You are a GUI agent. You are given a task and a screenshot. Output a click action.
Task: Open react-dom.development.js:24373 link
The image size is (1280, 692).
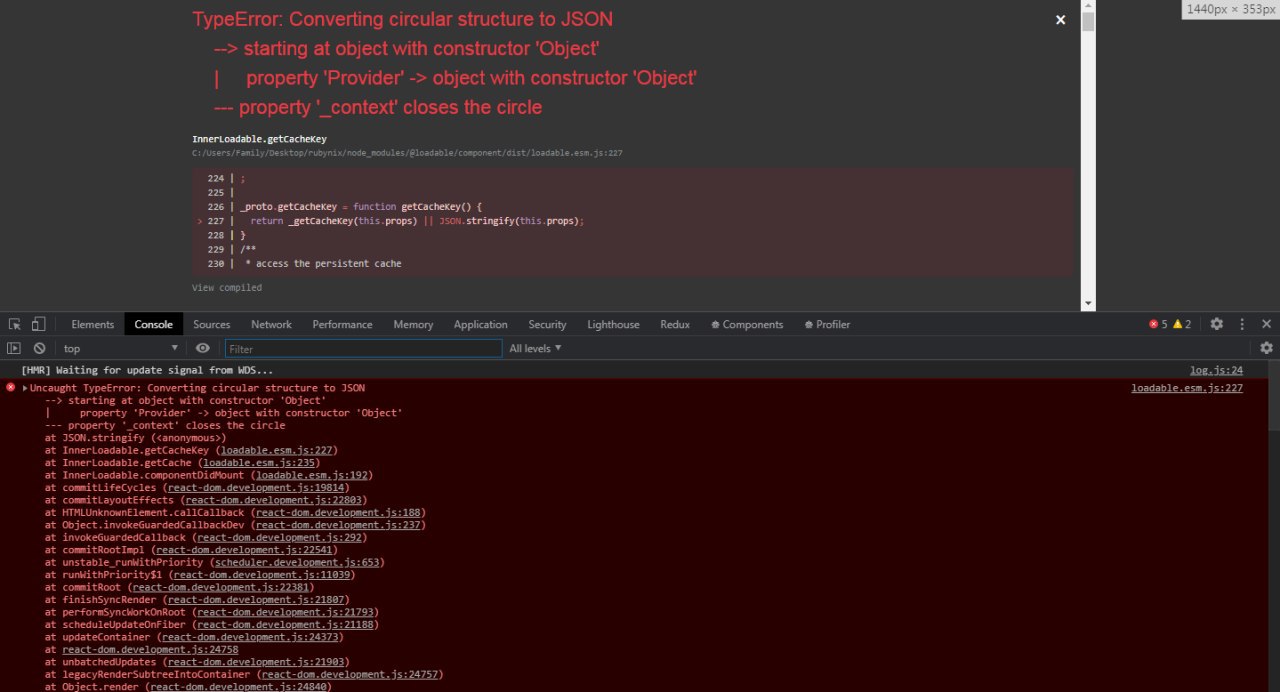(x=250, y=638)
